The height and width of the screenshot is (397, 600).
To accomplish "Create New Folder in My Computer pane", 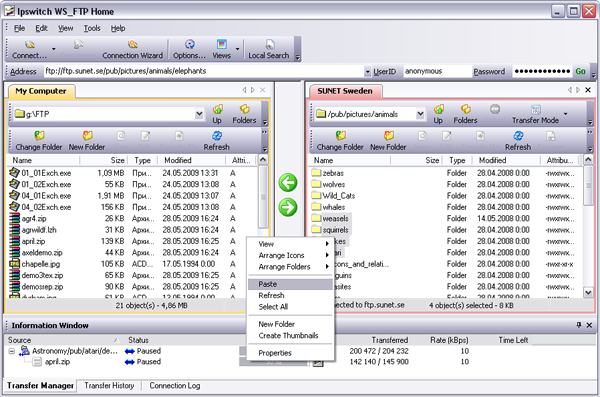I will [87, 141].
